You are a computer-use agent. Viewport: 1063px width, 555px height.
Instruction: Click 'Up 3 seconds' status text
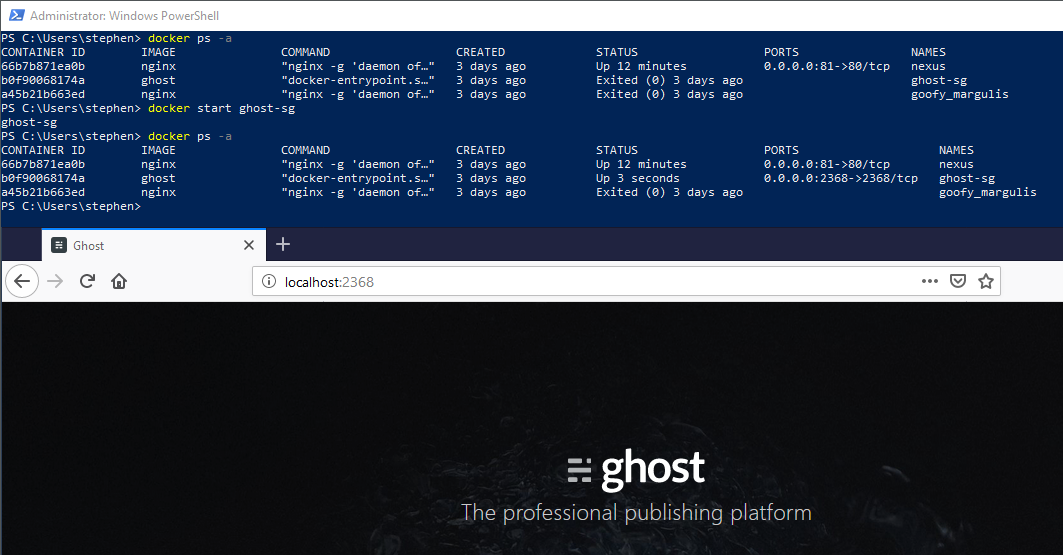[637, 178]
